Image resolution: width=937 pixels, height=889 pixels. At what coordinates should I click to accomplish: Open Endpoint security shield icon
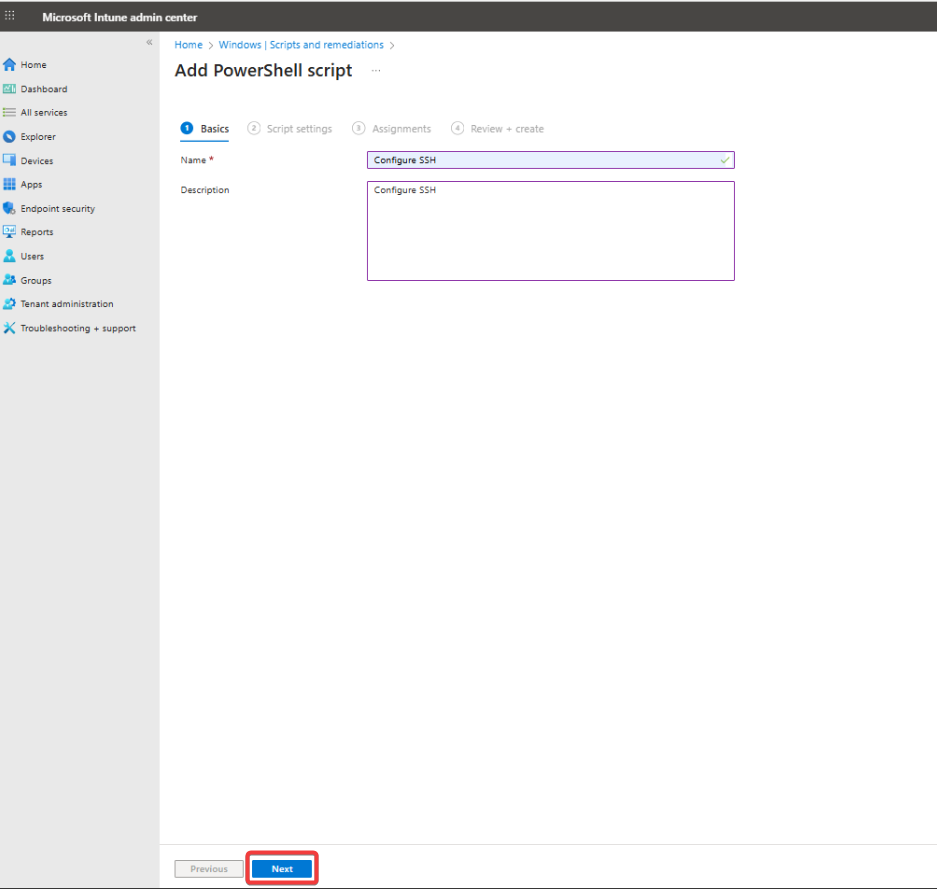[x=10, y=209]
